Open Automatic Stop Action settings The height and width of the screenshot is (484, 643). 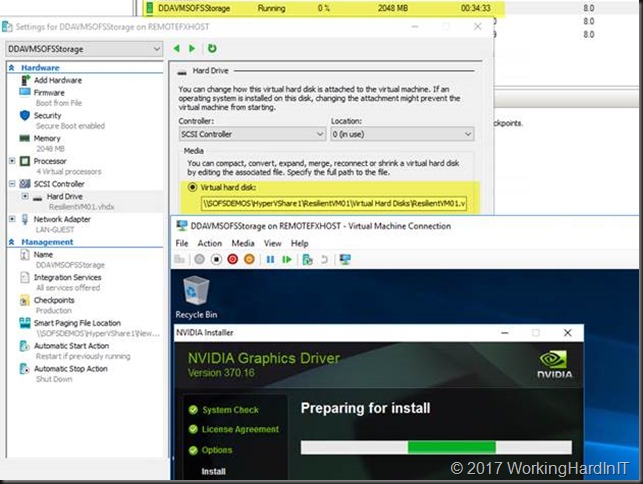[x=71, y=369]
